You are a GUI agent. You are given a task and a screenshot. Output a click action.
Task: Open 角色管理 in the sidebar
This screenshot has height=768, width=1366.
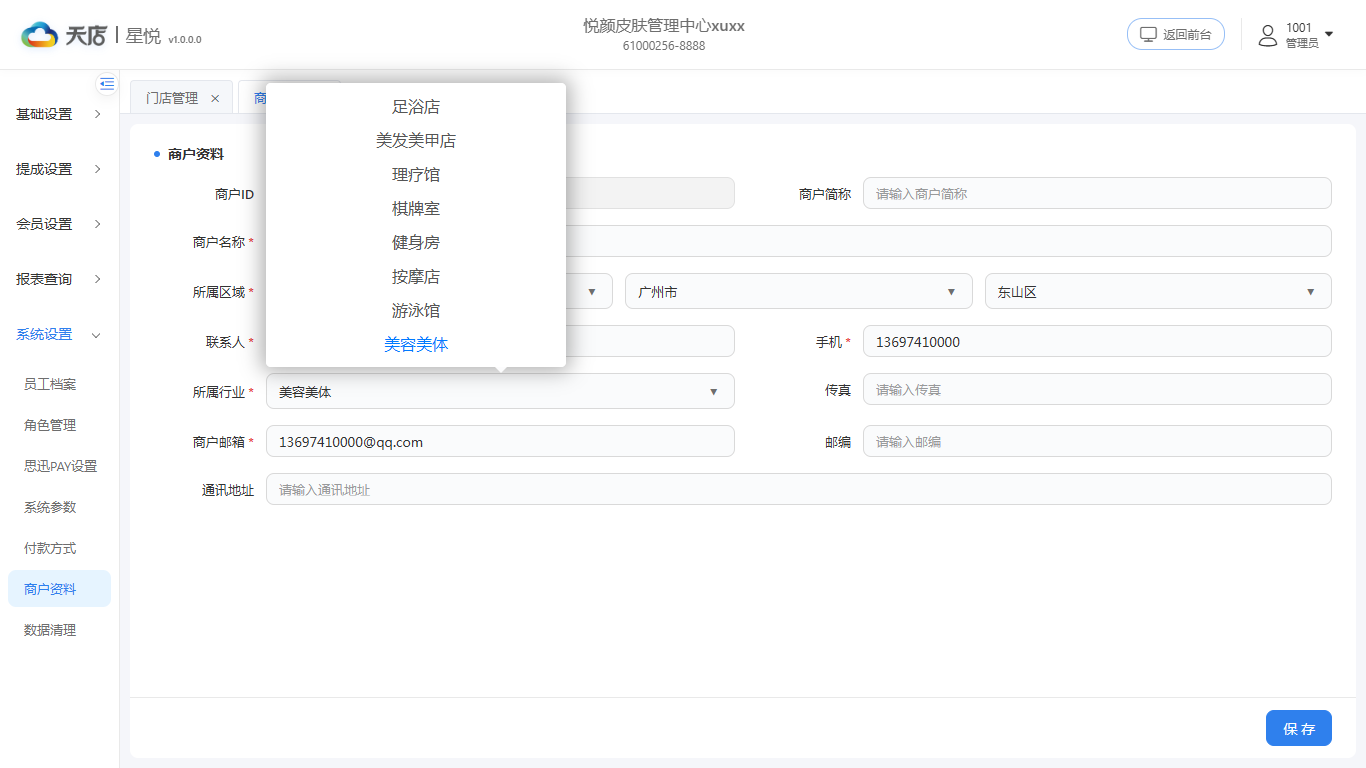click(x=59, y=425)
